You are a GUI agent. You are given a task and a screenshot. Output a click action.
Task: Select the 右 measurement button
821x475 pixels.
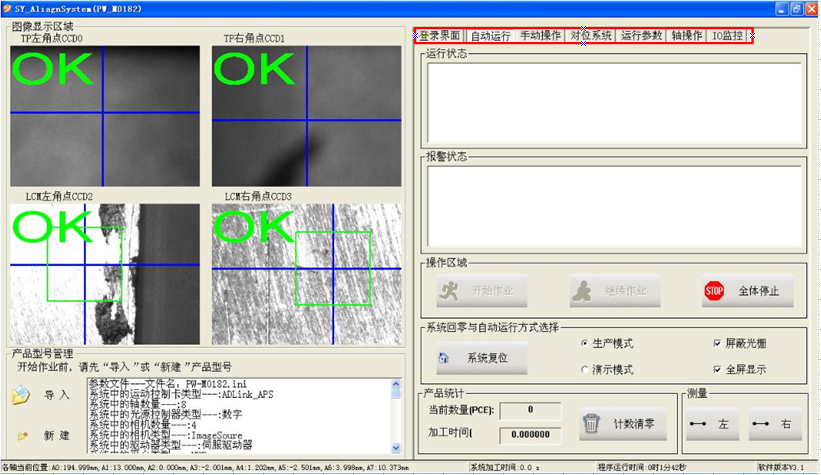(x=775, y=424)
